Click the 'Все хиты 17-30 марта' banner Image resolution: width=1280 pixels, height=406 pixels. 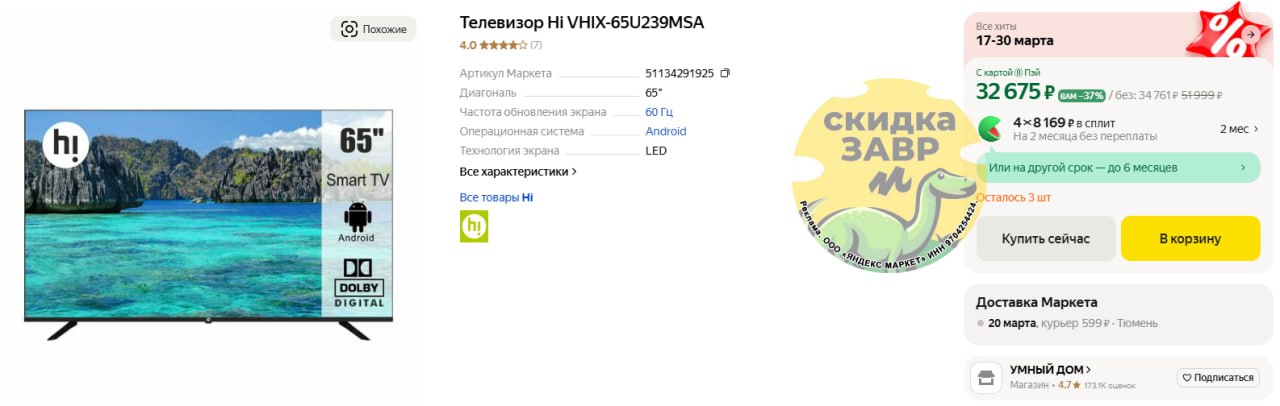click(x=1080, y=34)
